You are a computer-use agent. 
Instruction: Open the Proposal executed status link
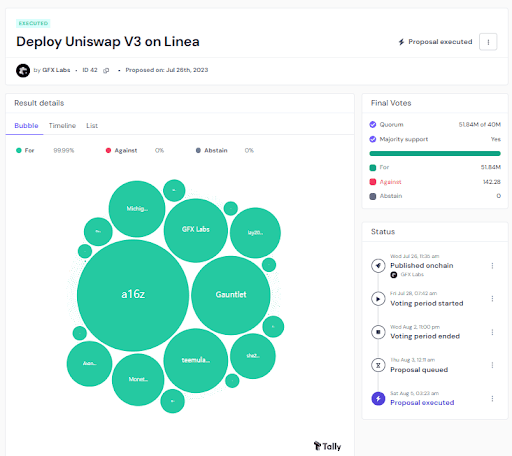[x=422, y=403]
